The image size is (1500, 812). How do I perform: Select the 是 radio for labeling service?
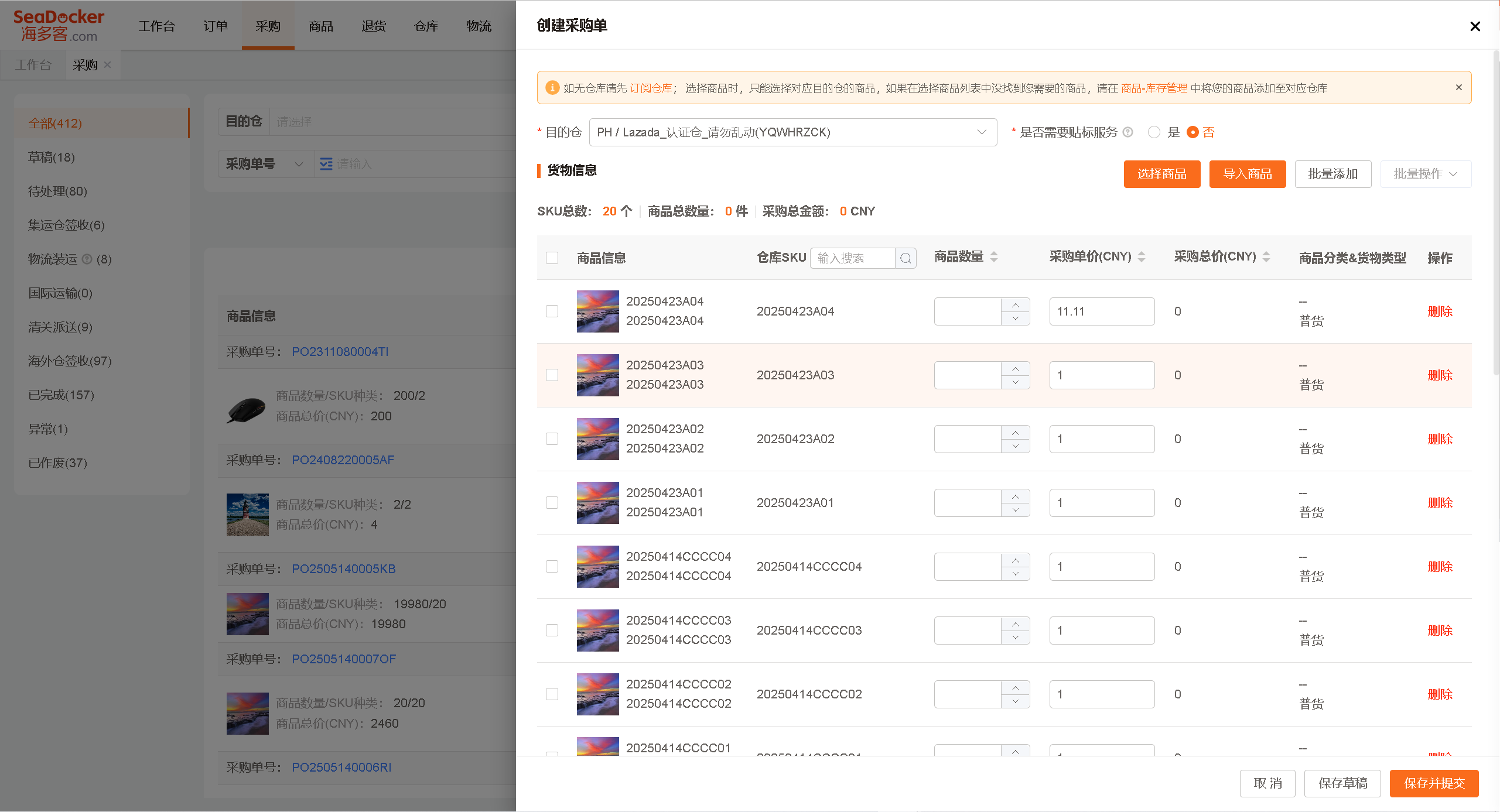[1154, 132]
